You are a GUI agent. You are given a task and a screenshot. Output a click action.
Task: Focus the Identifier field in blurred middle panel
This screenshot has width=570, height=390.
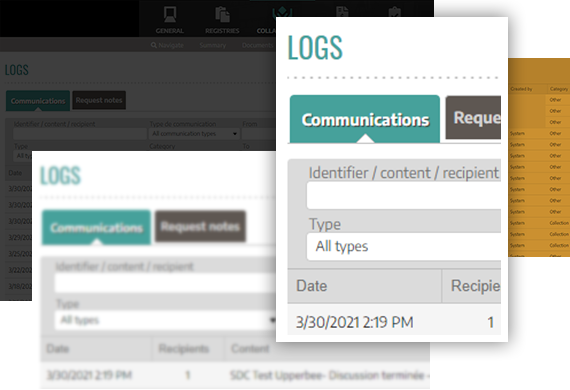(x=165, y=283)
